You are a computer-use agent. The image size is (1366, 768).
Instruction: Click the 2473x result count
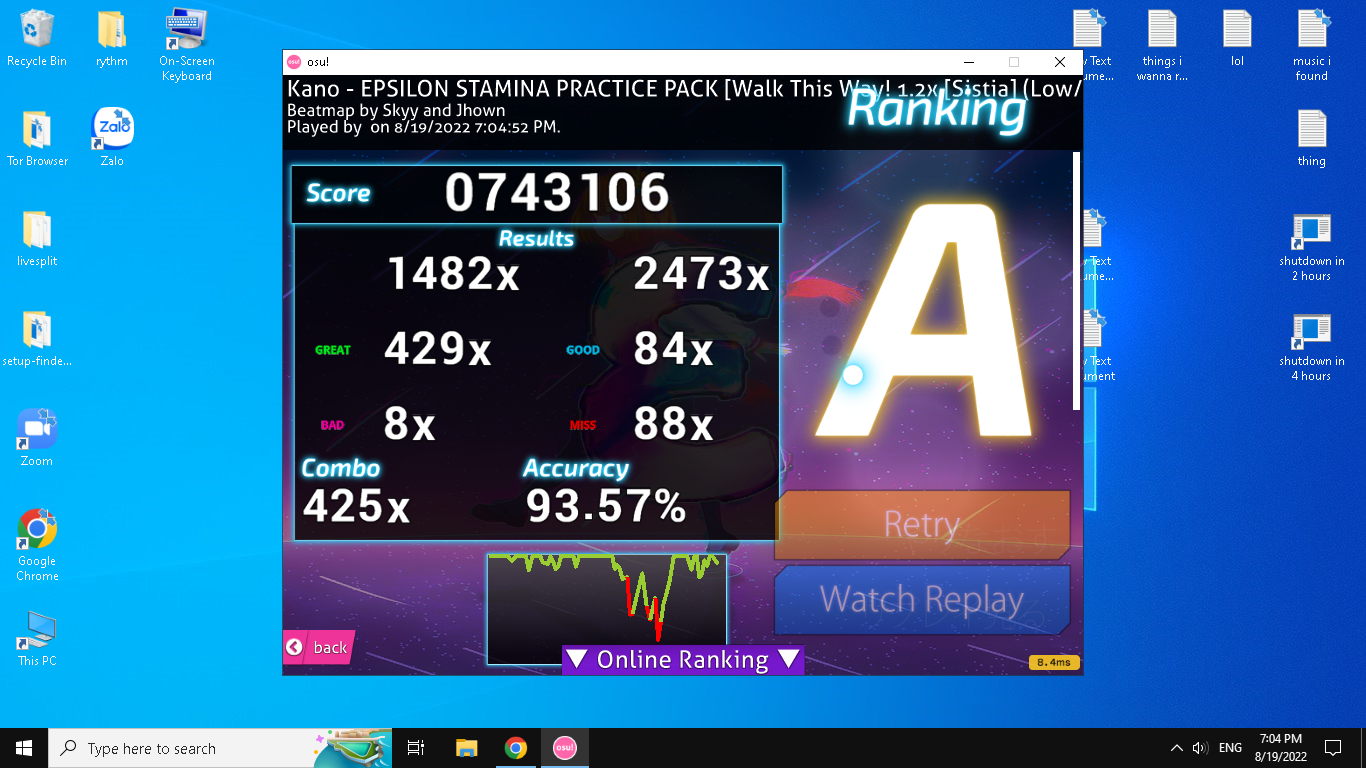[701, 273]
